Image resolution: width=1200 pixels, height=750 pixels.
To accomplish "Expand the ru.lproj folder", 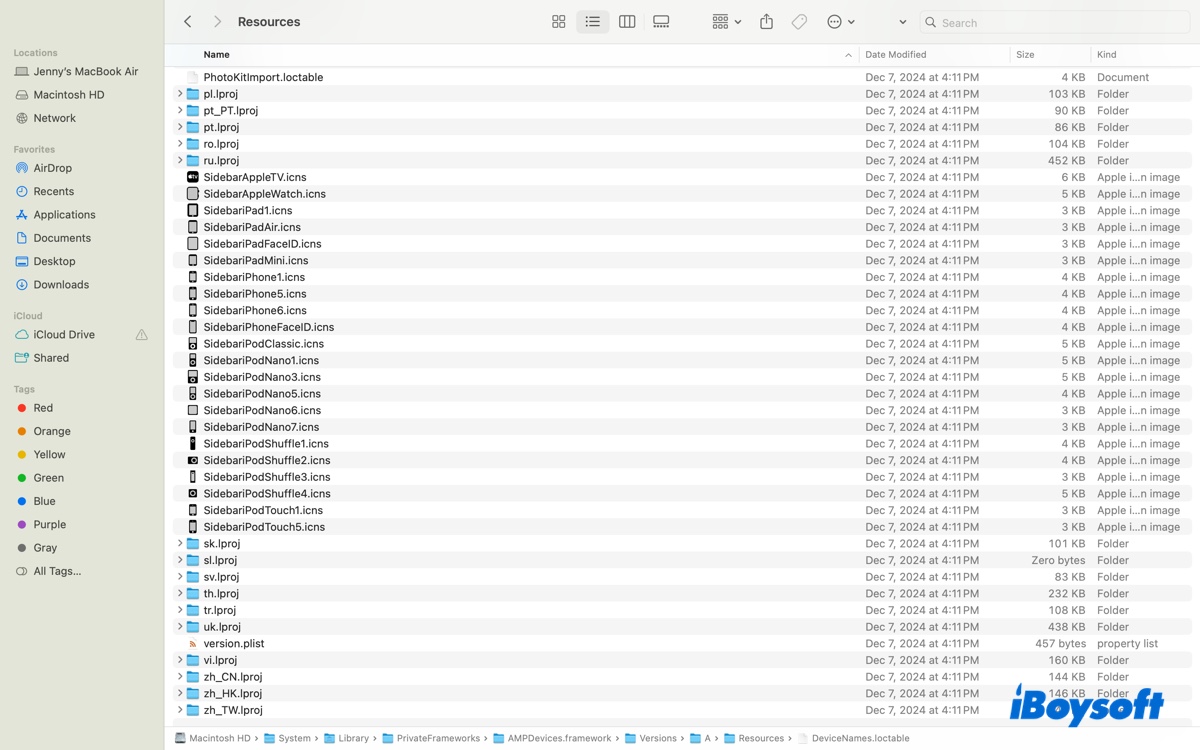I will point(180,160).
